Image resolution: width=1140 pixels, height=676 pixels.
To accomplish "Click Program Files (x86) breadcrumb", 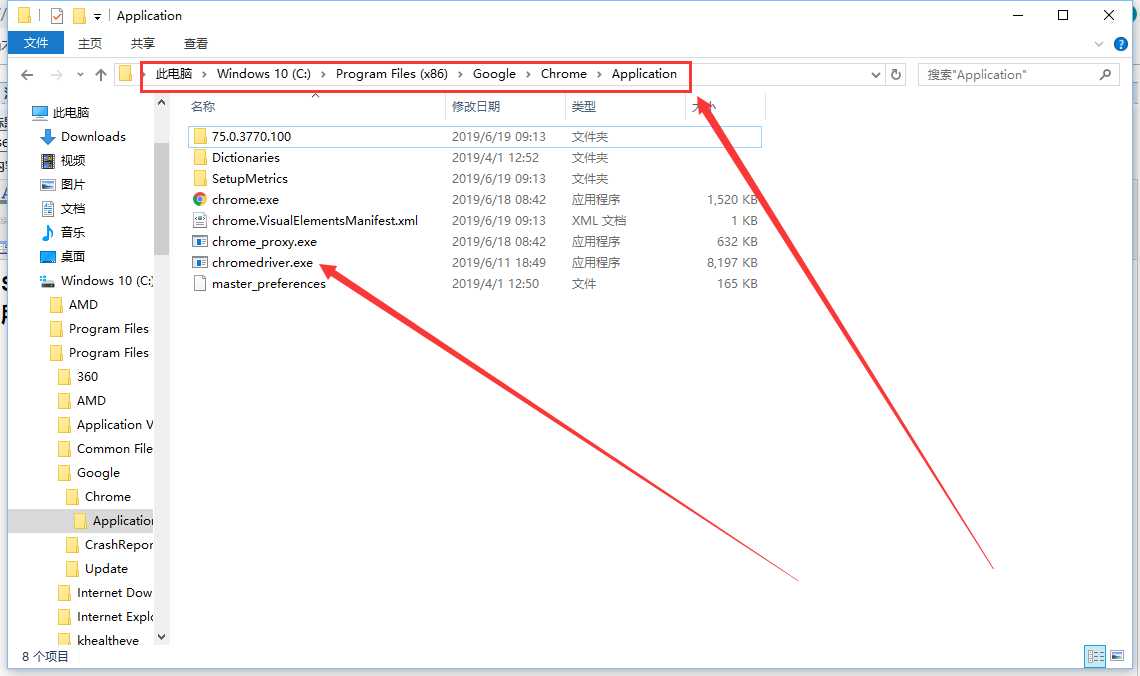I will [391, 73].
